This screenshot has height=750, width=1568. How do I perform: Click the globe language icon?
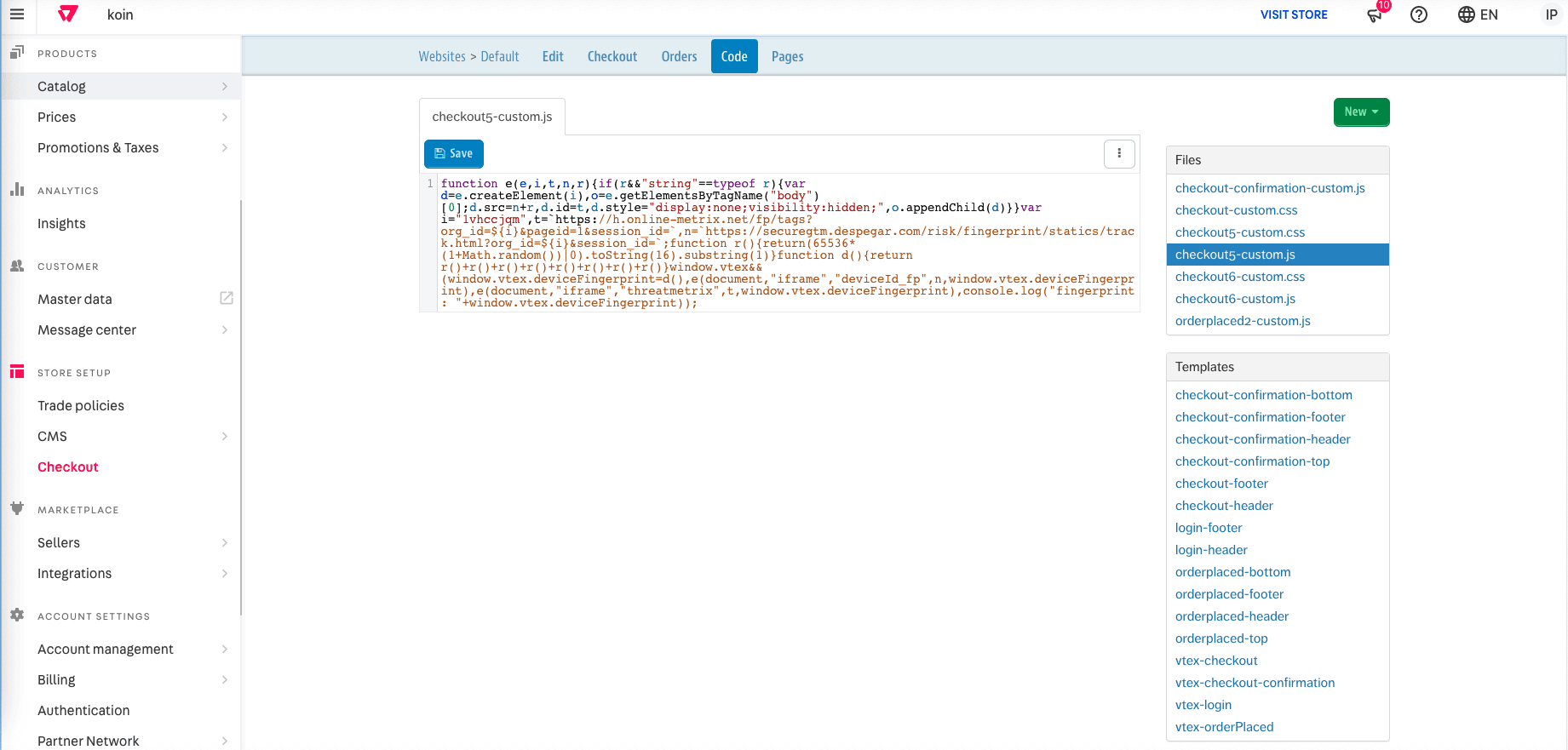(1467, 14)
